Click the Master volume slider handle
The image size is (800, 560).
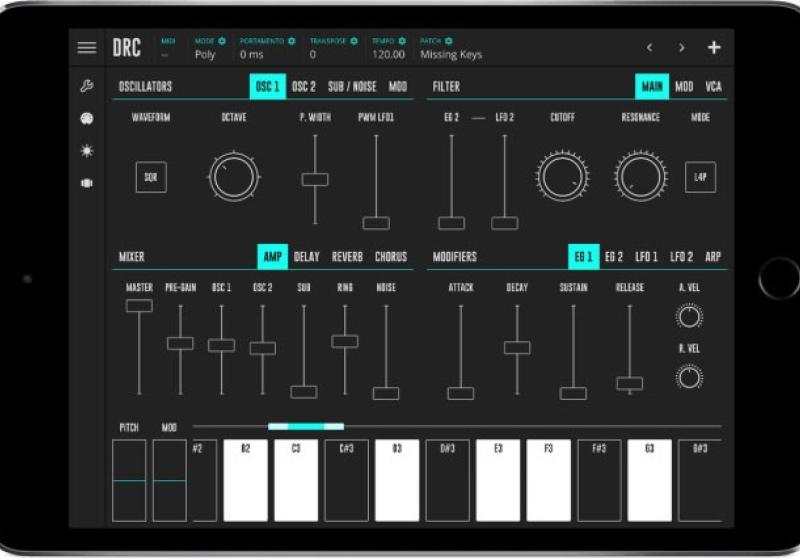click(139, 306)
